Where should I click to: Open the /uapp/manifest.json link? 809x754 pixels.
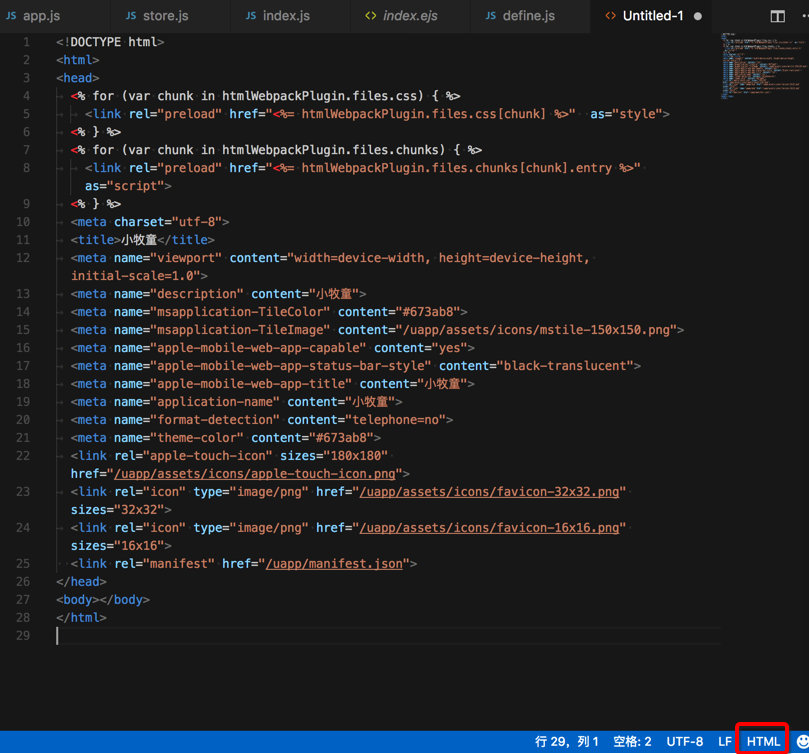click(x=334, y=564)
